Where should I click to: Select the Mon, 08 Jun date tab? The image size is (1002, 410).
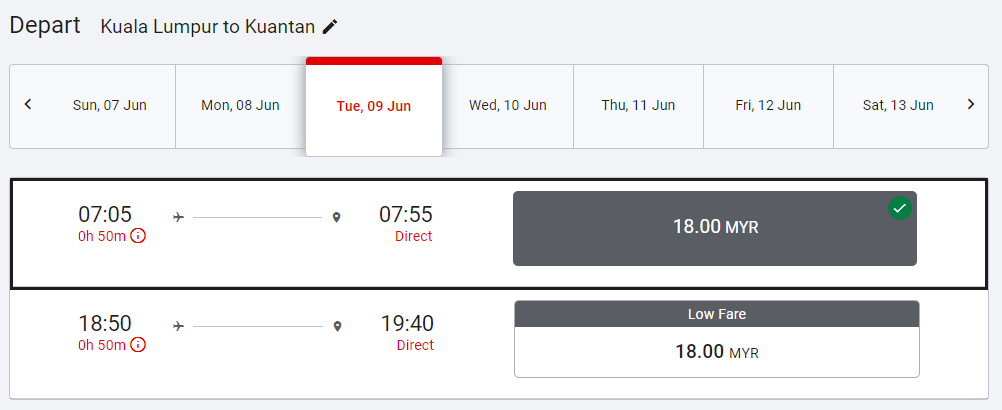[240, 105]
